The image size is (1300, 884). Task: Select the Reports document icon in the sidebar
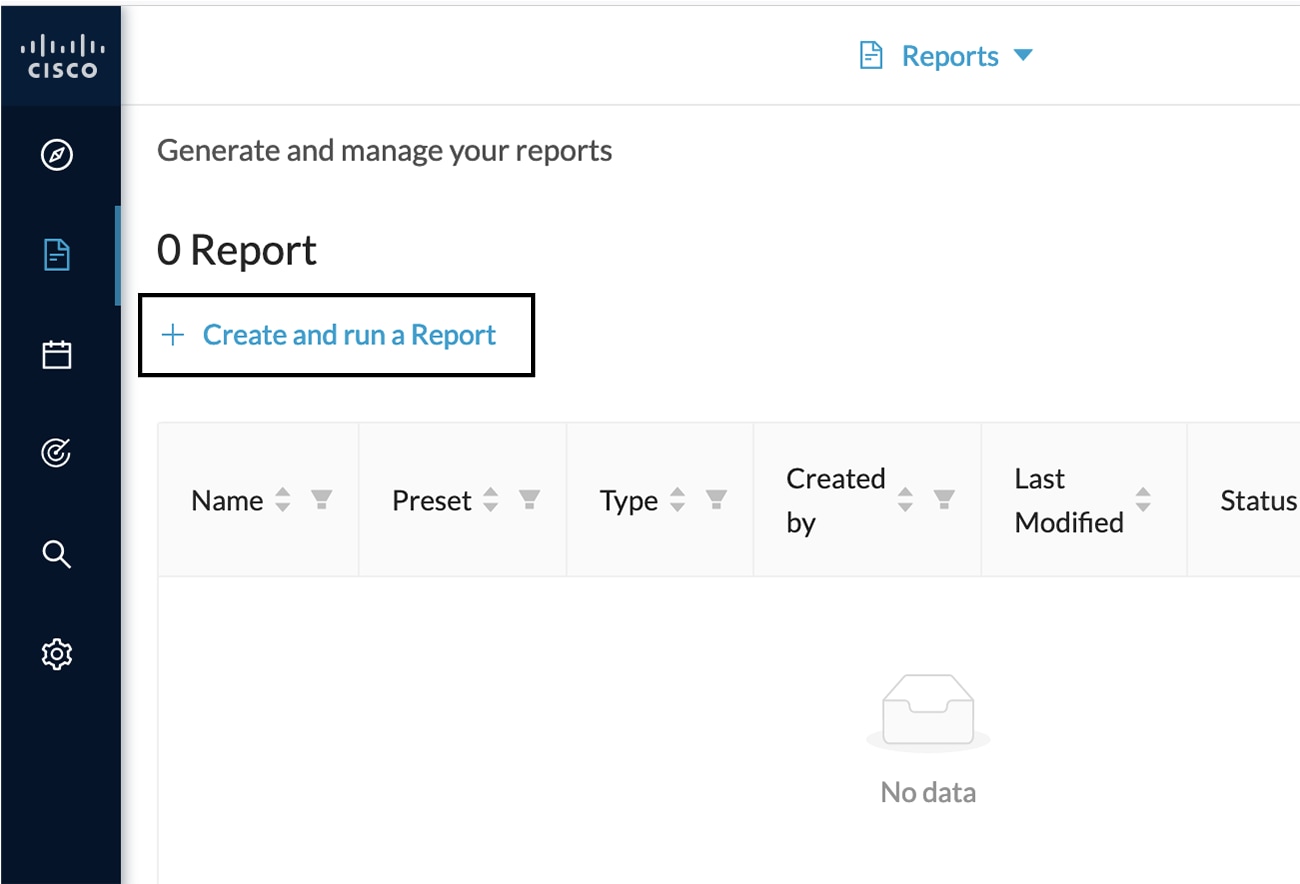58,254
